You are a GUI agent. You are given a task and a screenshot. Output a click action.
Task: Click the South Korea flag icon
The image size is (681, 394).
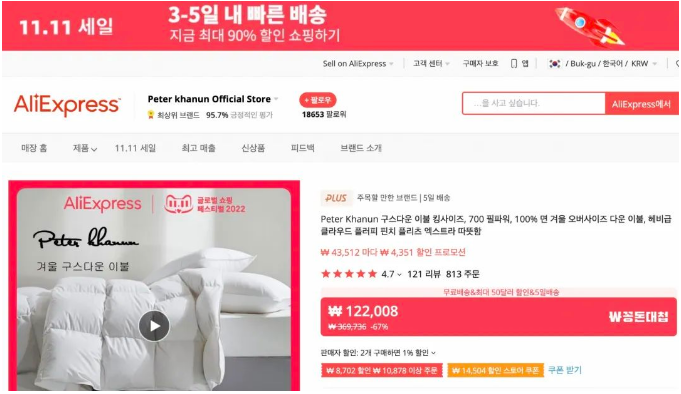click(554, 63)
